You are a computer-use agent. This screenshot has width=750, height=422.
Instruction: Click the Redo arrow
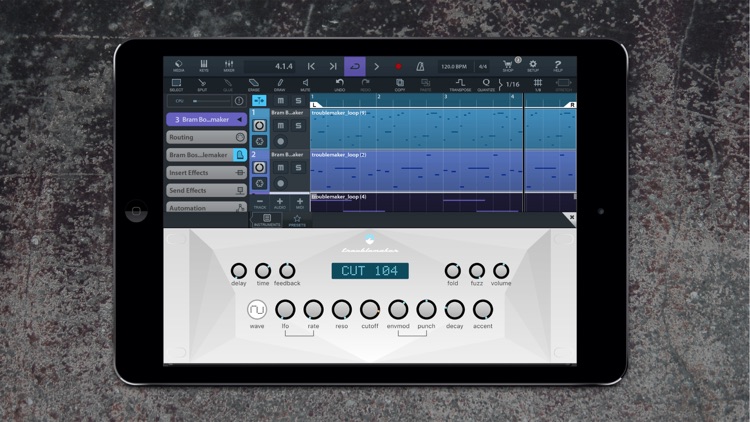(365, 85)
